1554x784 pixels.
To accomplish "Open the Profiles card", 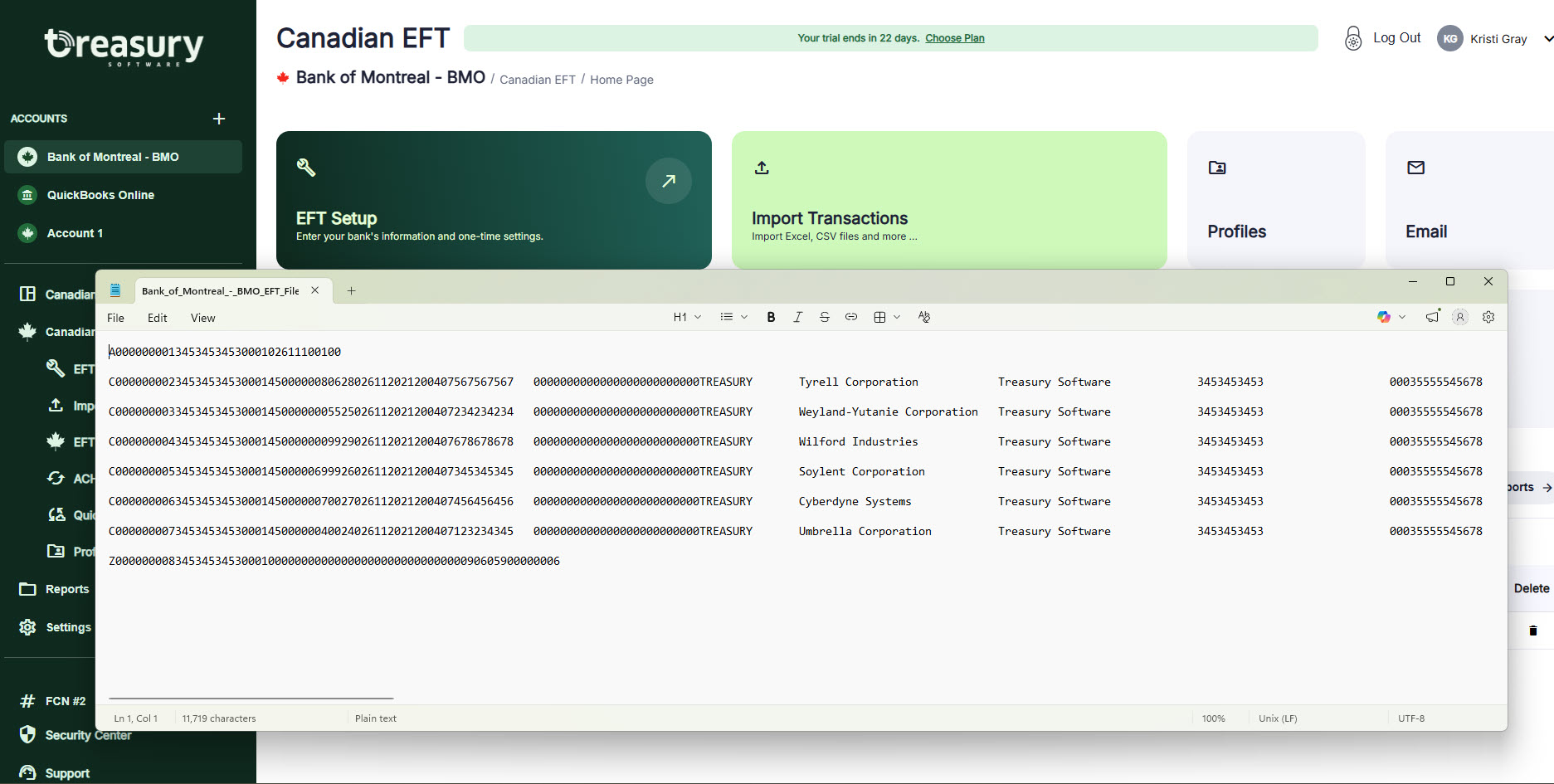I will point(1276,200).
